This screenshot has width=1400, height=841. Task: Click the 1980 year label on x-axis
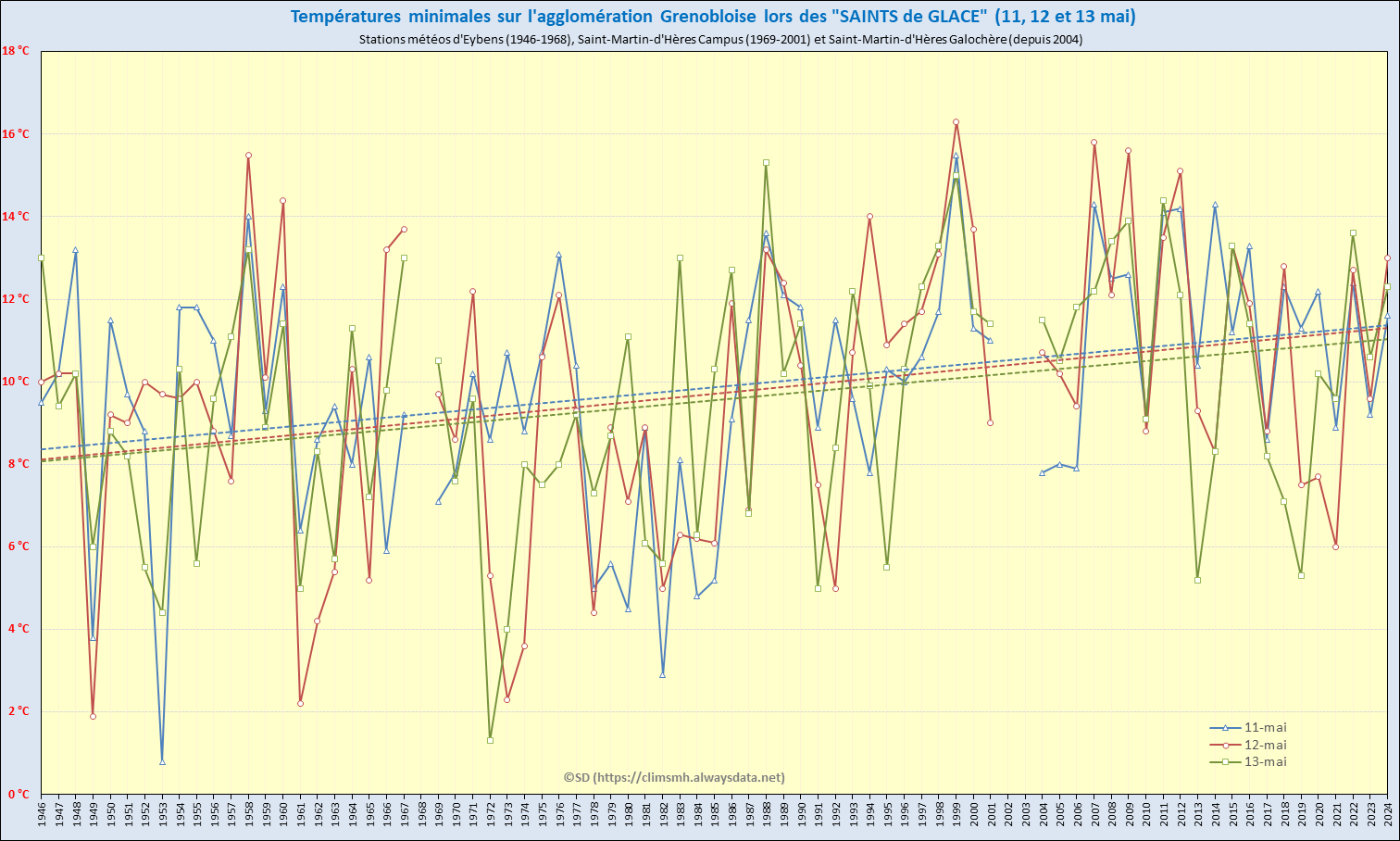(x=628, y=814)
